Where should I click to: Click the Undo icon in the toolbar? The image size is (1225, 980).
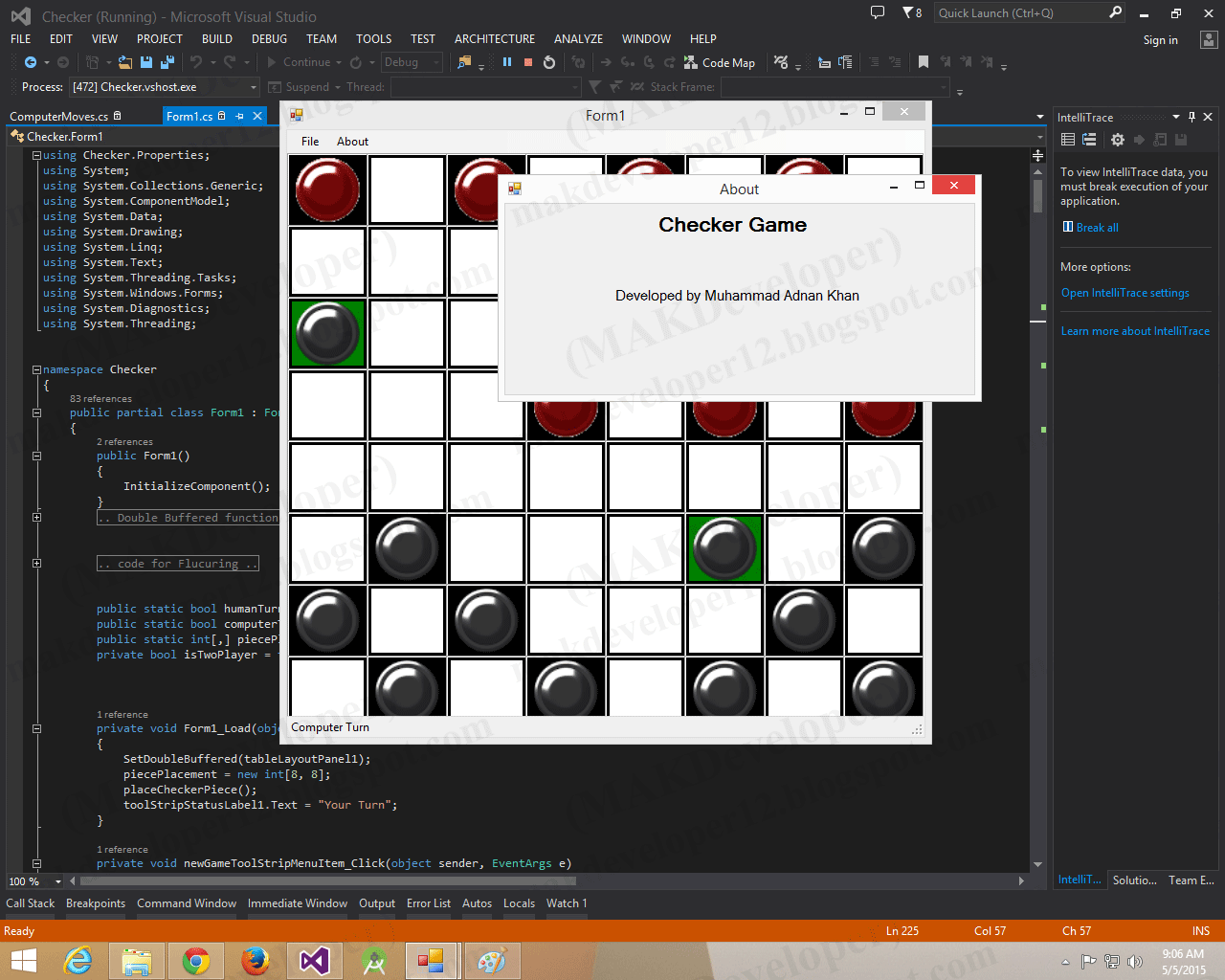click(x=198, y=62)
